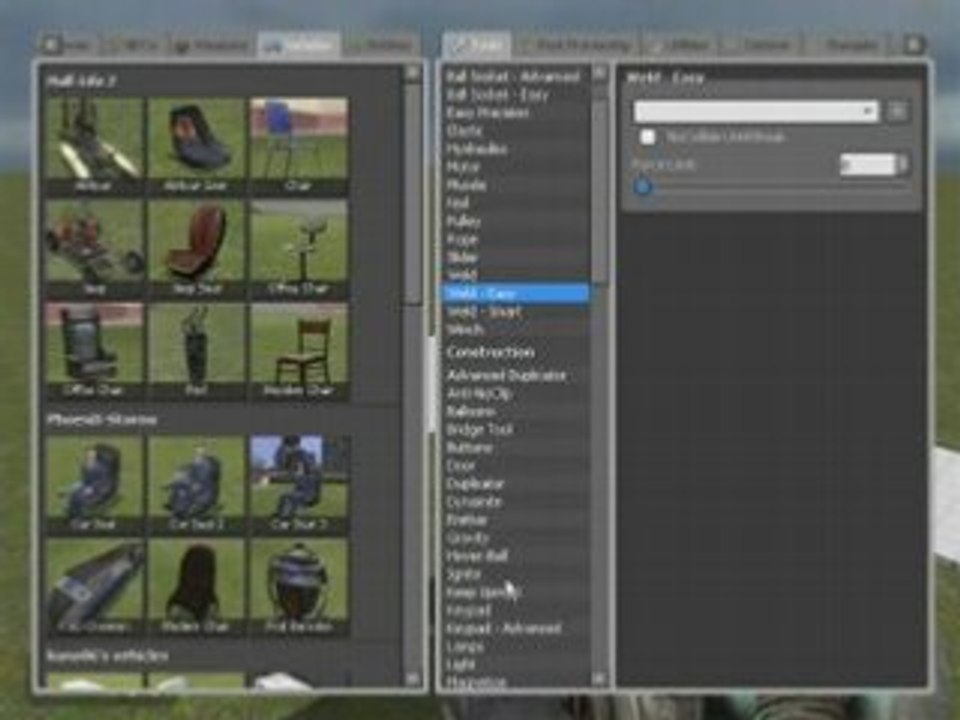Spawn the blue Chair thumbnail
Image resolution: width=960 pixels, height=720 pixels.
click(x=299, y=146)
